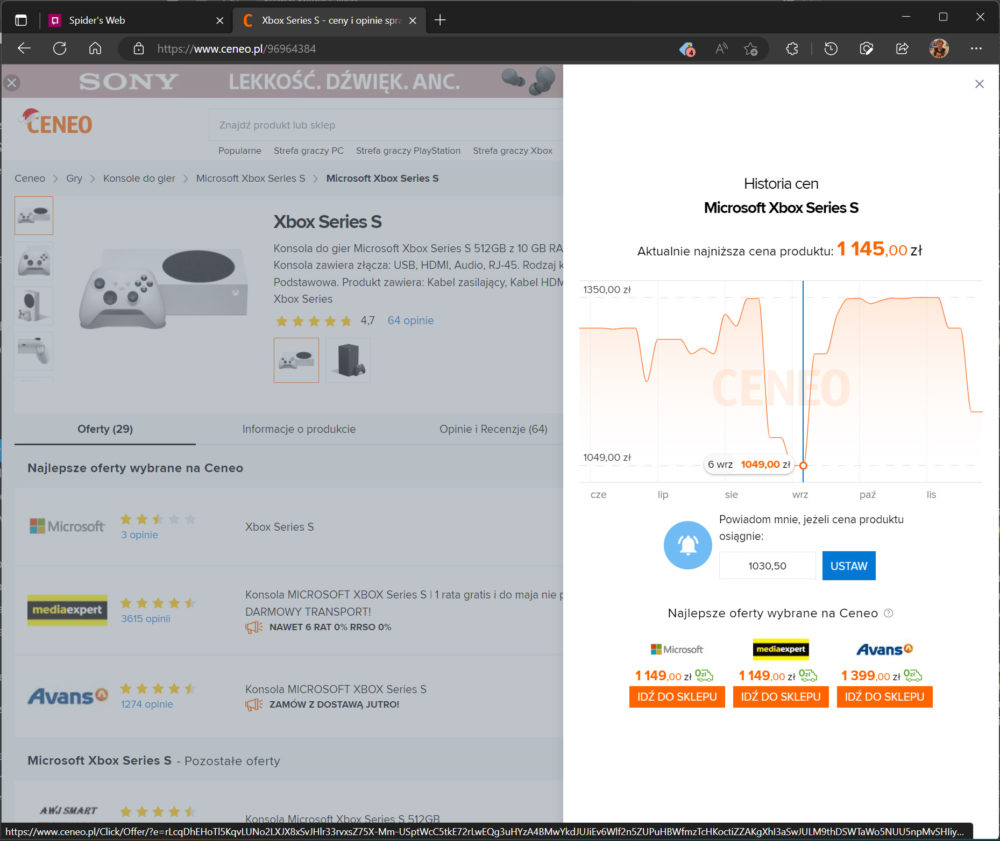1000x841 pixels.
Task: Click the Konsole do gier breadcrumb
Action: (x=139, y=179)
